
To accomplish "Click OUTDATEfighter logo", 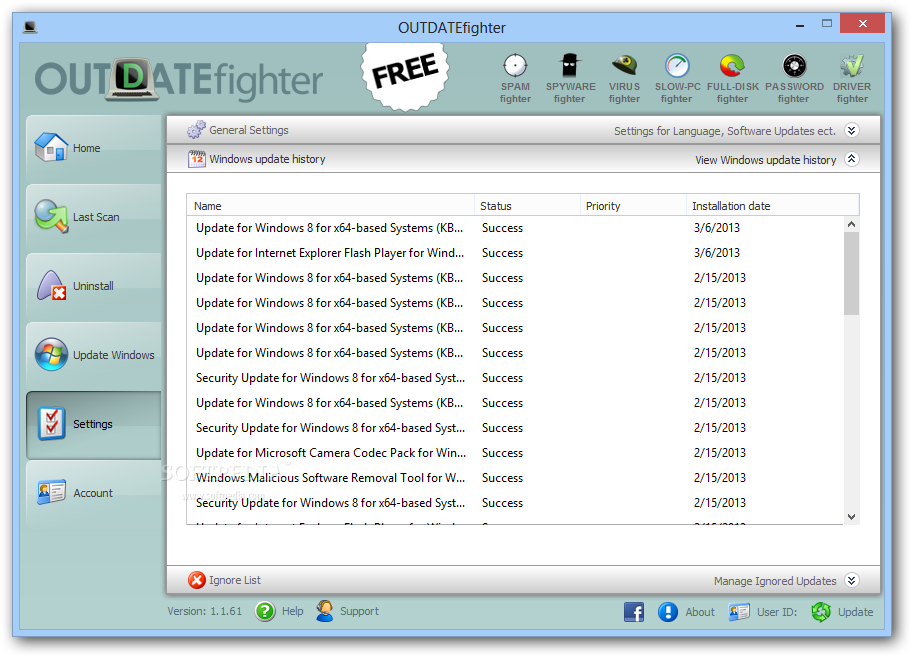I will coord(179,80).
